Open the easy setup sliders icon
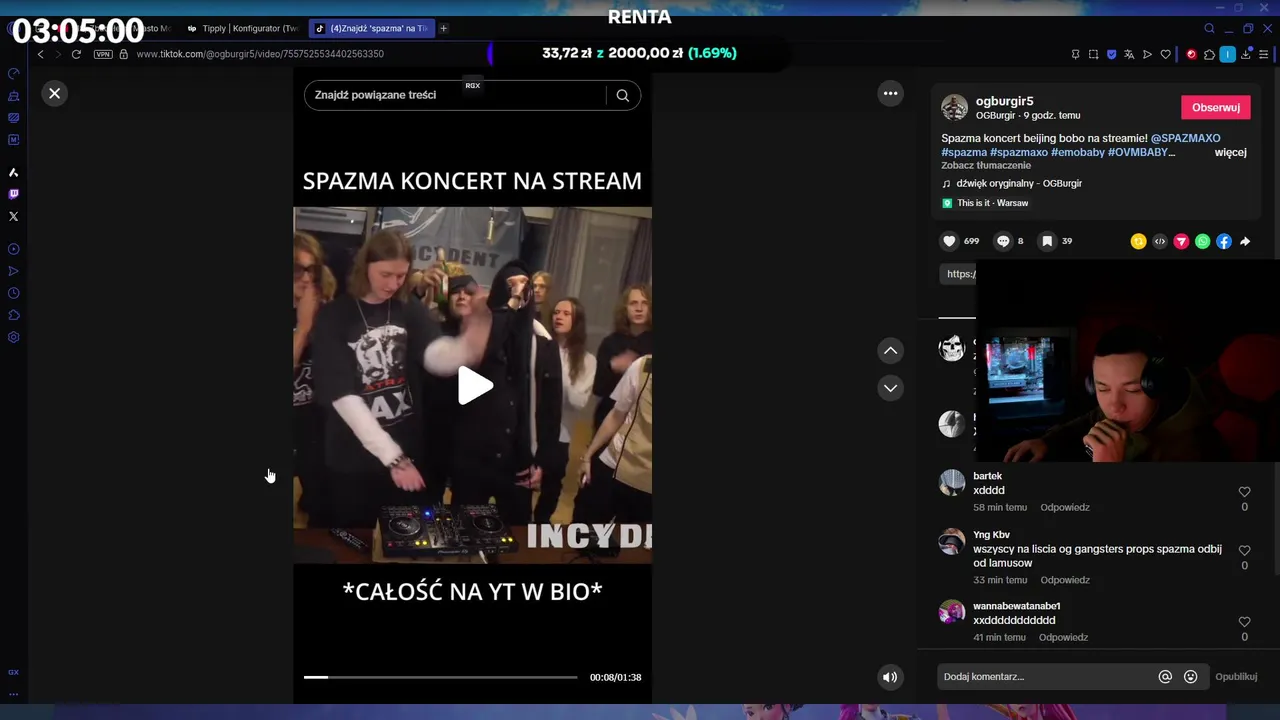1280x720 pixels. [x=1264, y=54]
